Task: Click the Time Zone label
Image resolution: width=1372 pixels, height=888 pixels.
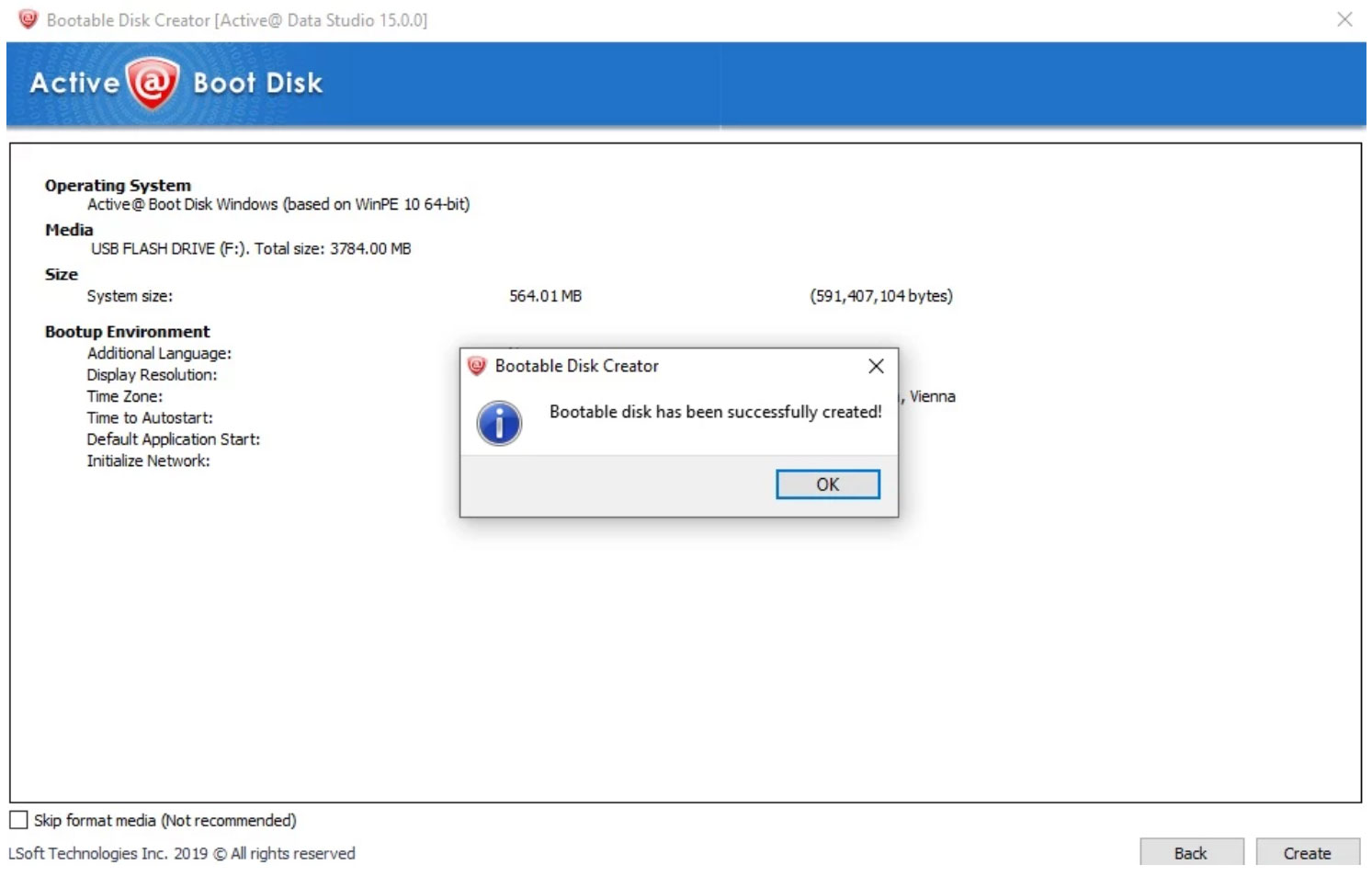Action: pos(124,396)
